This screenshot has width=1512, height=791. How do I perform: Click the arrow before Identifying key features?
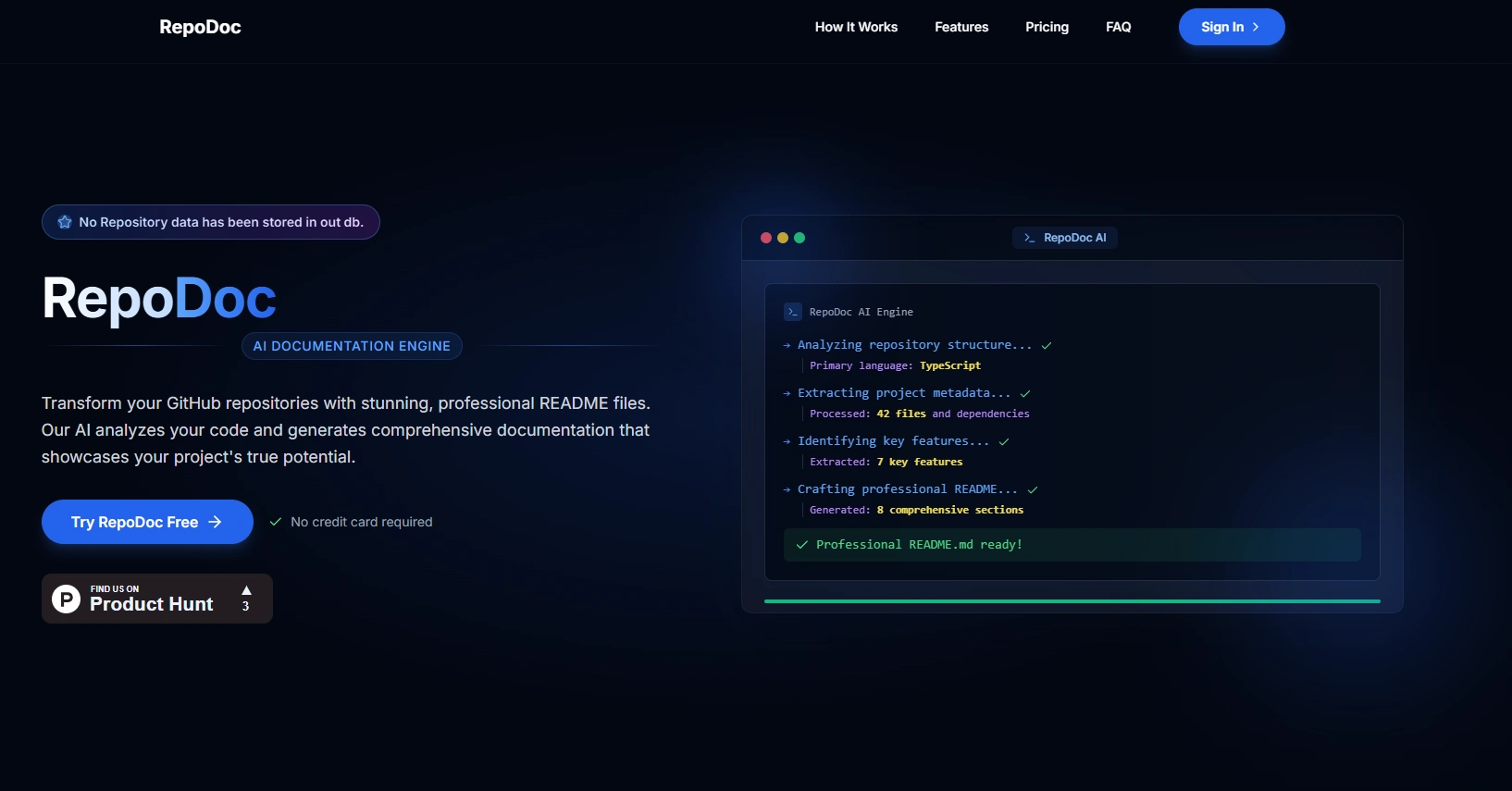click(787, 441)
